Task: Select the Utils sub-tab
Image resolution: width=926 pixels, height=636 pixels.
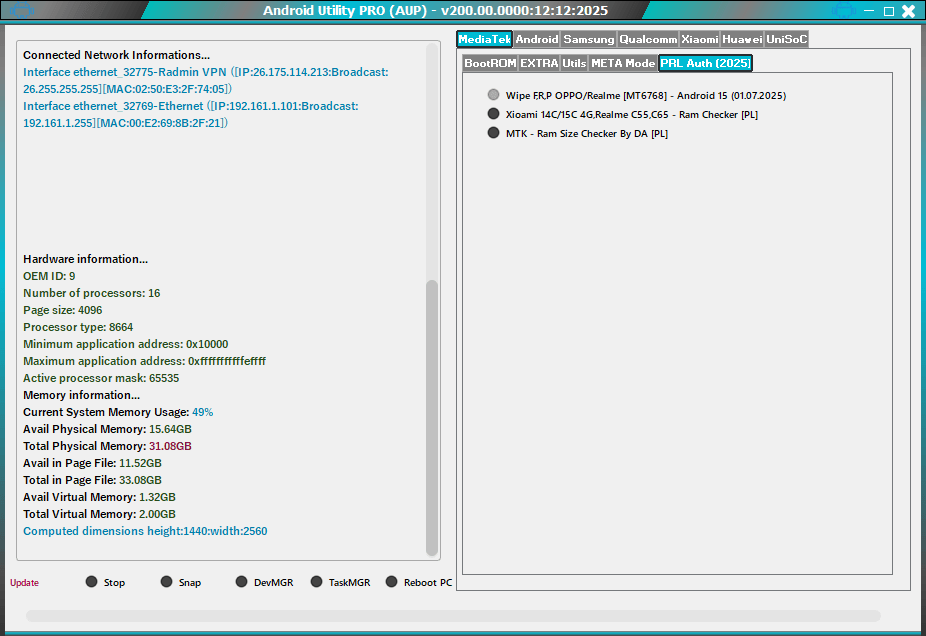Action: pyautogui.click(x=574, y=62)
